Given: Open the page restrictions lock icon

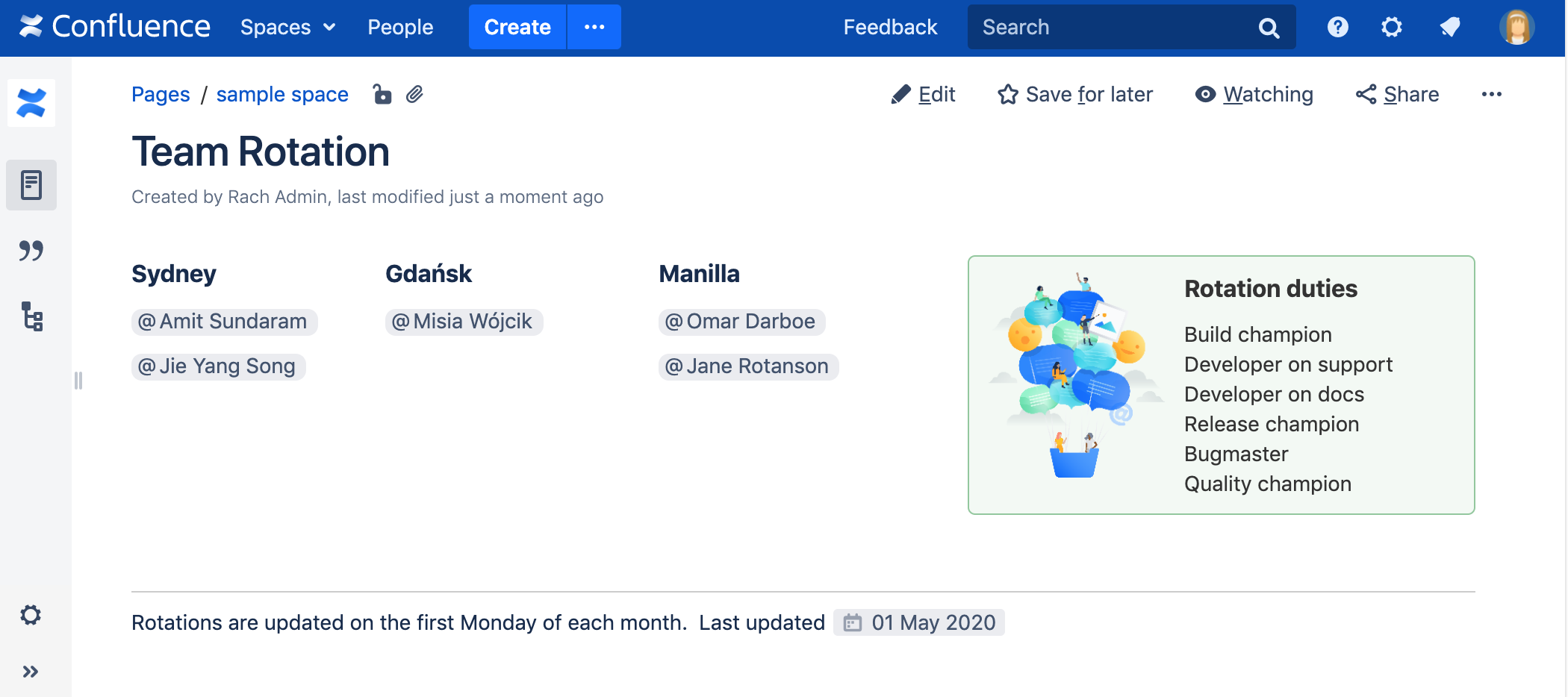Looking at the screenshot, I should 382,95.
